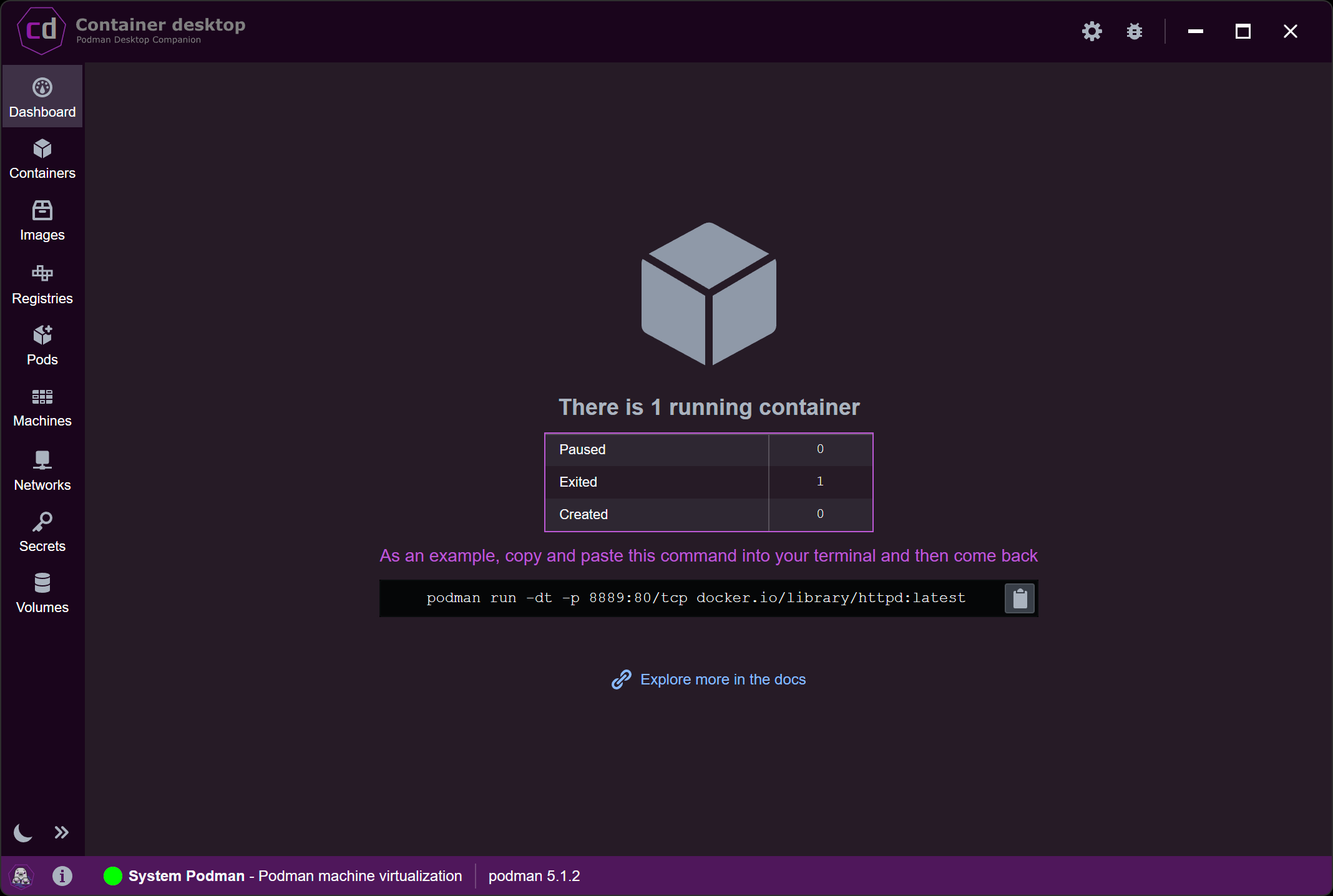Screen dimensions: 1333x896
Task: Open the Containers panel
Action: (42, 159)
